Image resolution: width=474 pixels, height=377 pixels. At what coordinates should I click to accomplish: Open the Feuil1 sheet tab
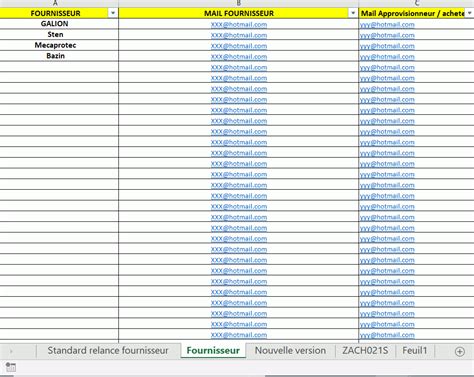[x=415, y=351]
